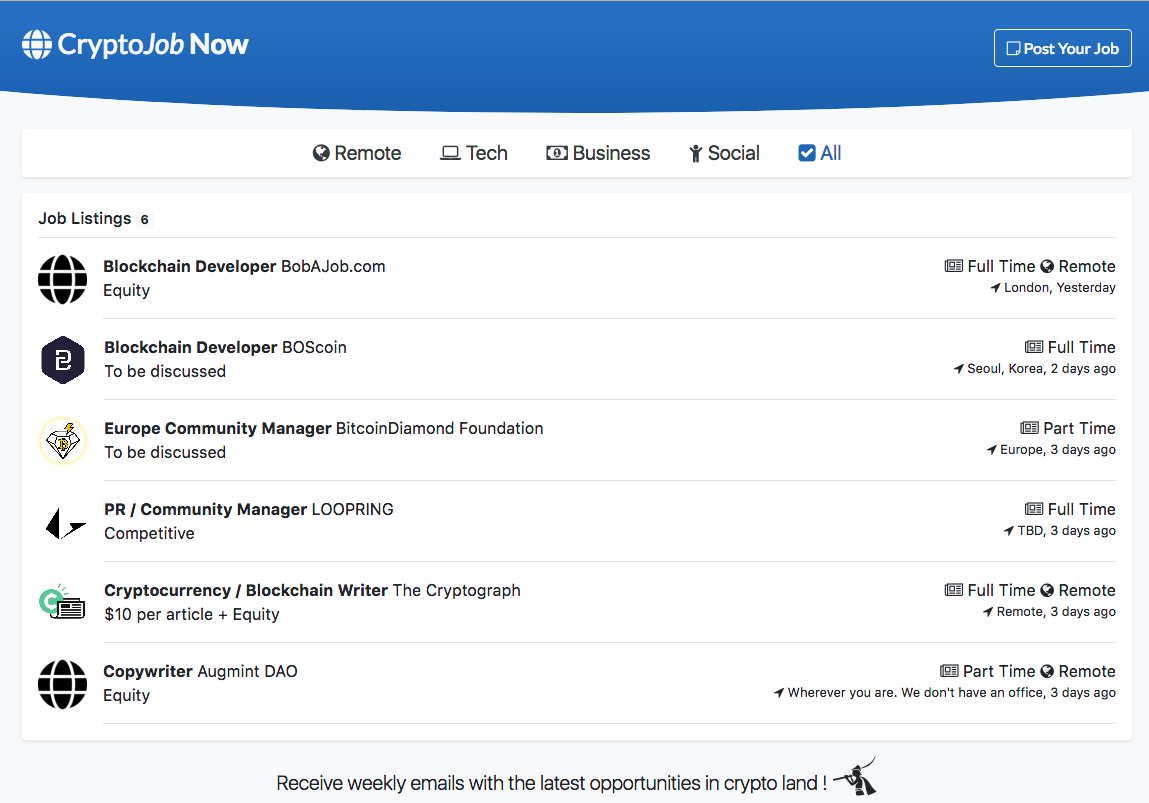Screen dimensions: 1149x803
Task: Click Remote globe icon in BobAJob.com row
Action: tap(1047, 266)
